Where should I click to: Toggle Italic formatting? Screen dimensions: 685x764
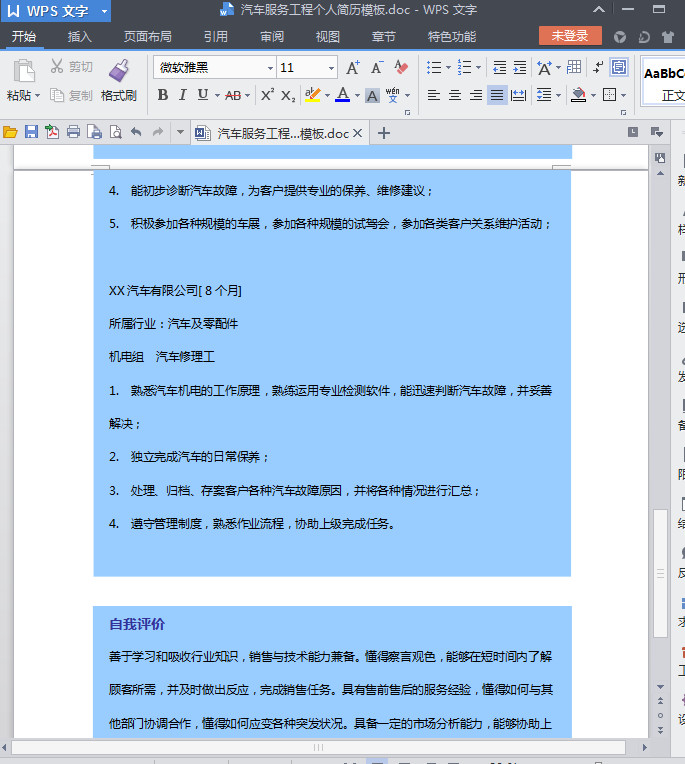(183, 95)
